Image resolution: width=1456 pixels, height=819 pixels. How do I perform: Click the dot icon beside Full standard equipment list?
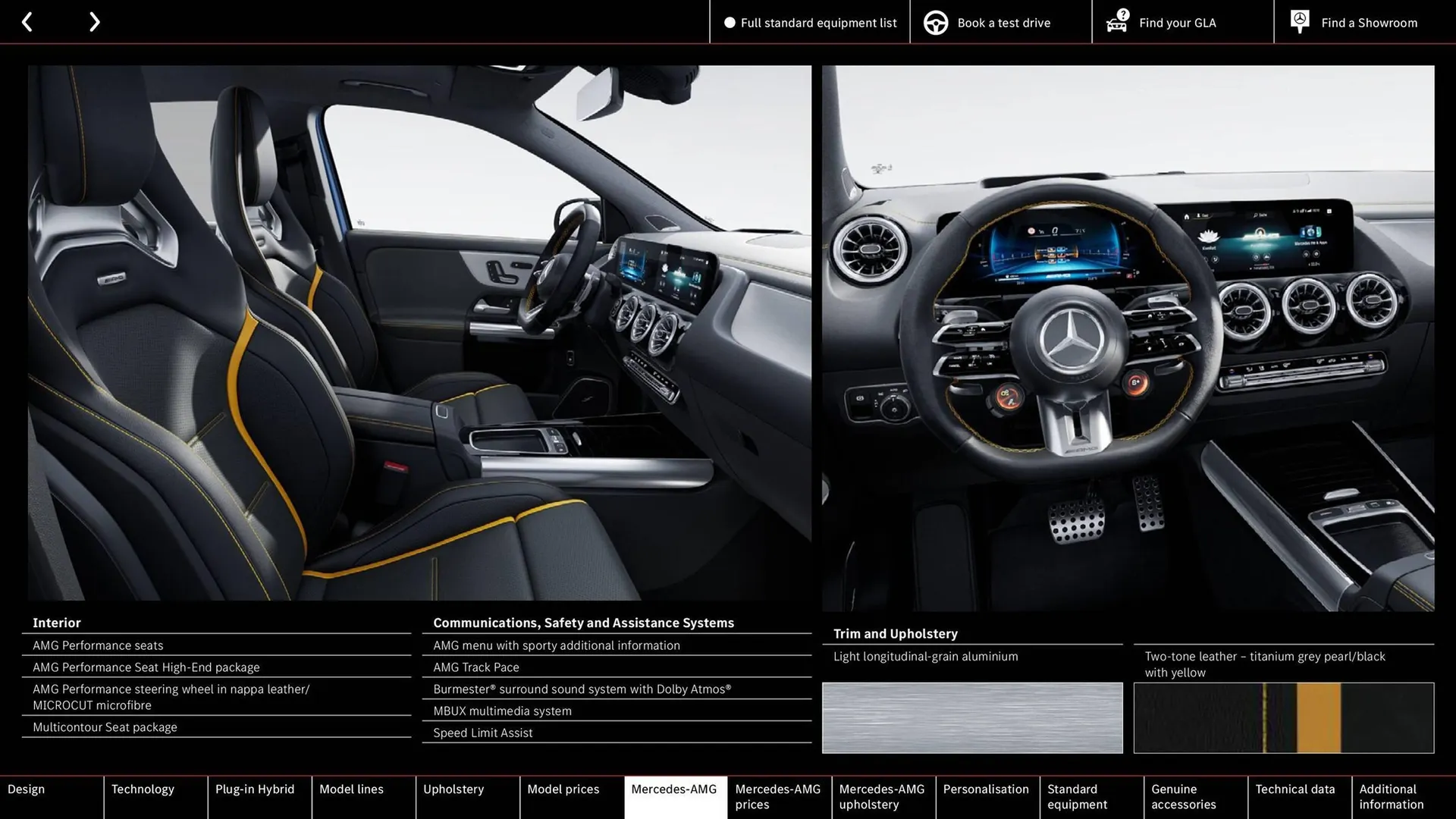click(x=730, y=23)
